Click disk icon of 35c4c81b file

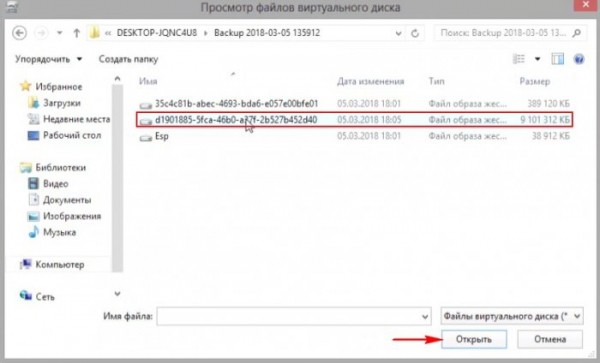tap(145, 105)
